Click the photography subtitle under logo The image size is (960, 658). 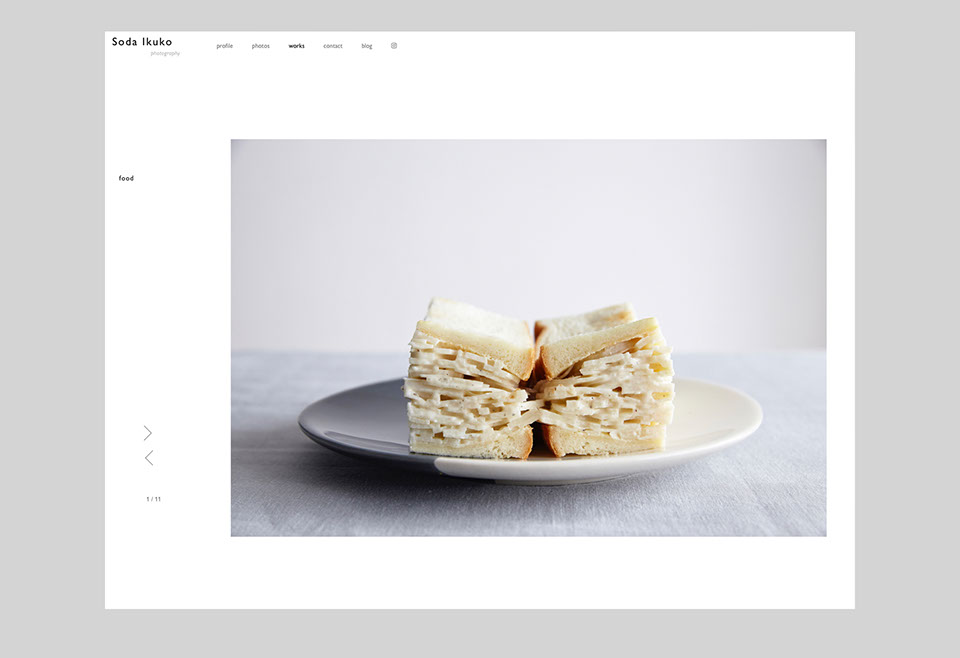(165, 53)
